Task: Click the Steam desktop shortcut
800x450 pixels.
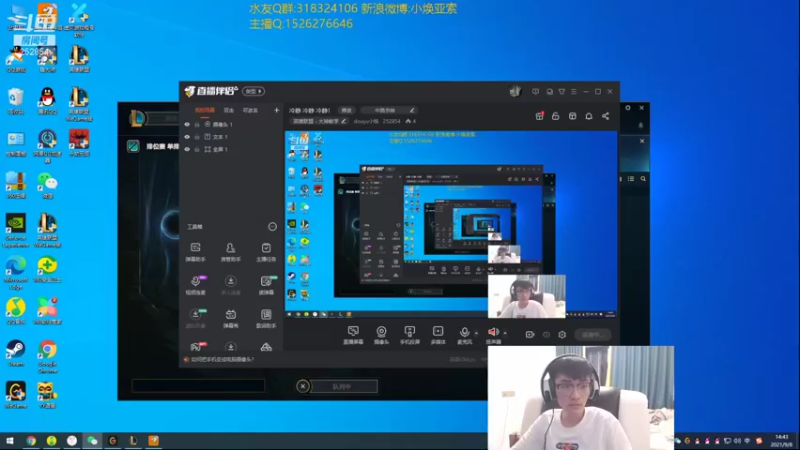Action: pos(15,353)
